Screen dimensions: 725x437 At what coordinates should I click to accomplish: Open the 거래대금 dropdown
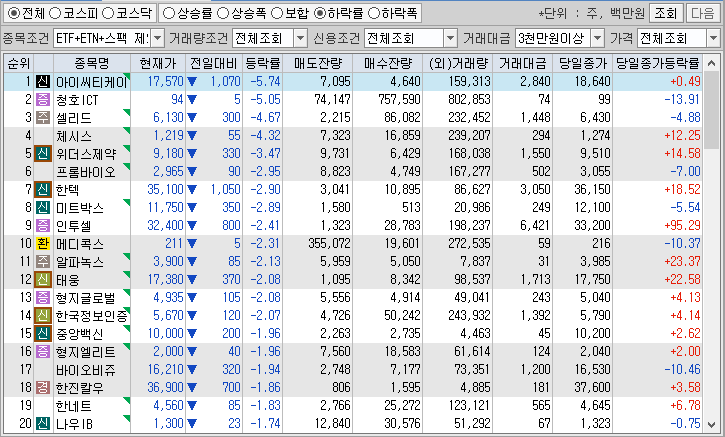597,38
